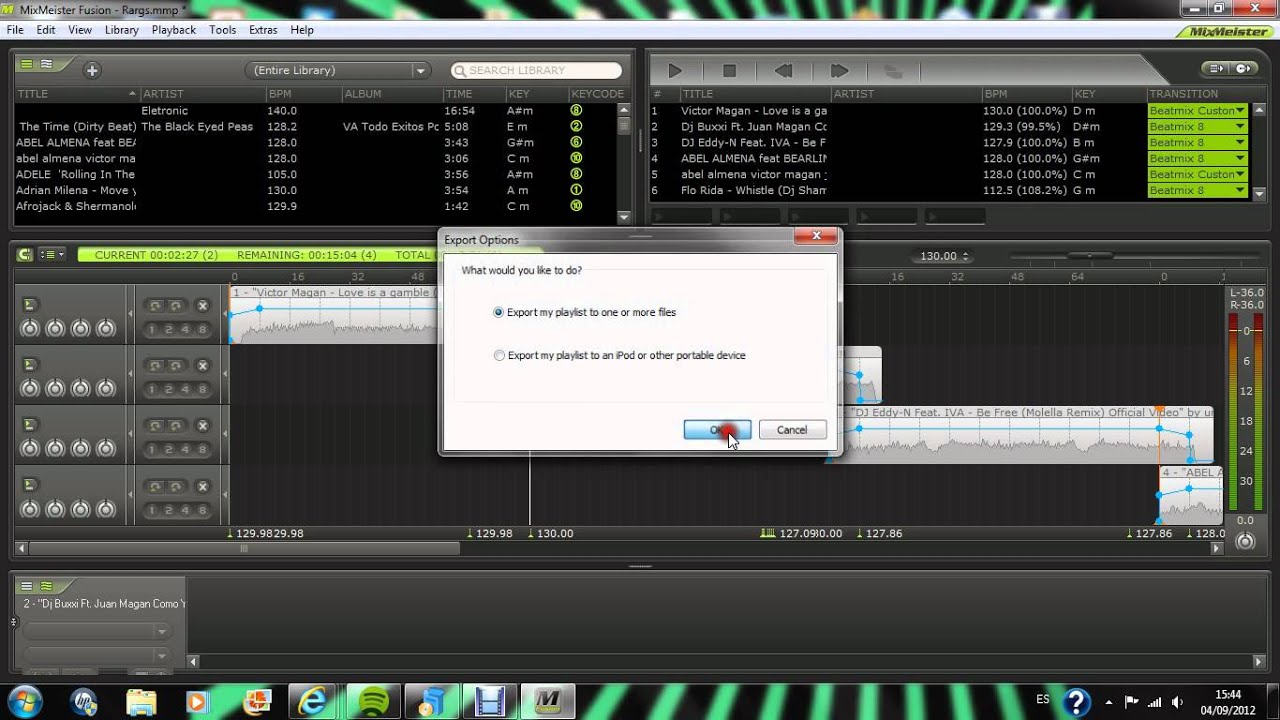Click the playlist options right-side icon
Image resolution: width=1280 pixels, height=720 pixels.
tap(1243, 68)
